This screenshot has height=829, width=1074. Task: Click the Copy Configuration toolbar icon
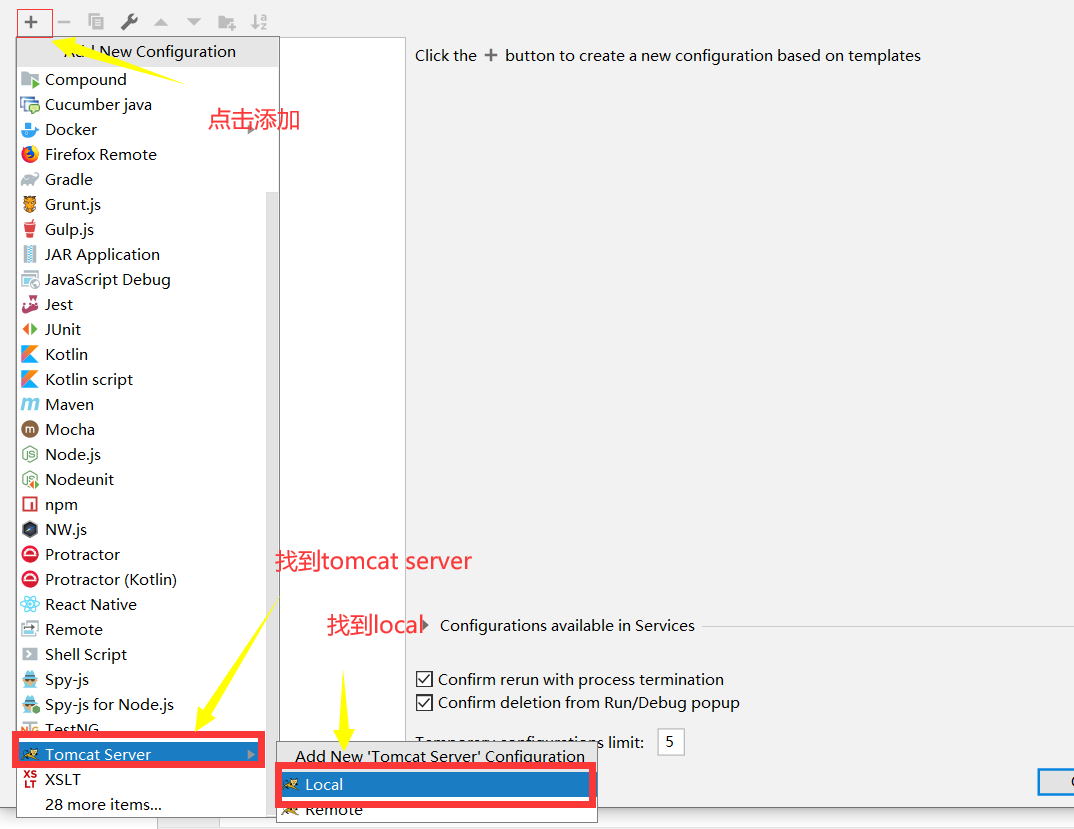click(96, 22)
